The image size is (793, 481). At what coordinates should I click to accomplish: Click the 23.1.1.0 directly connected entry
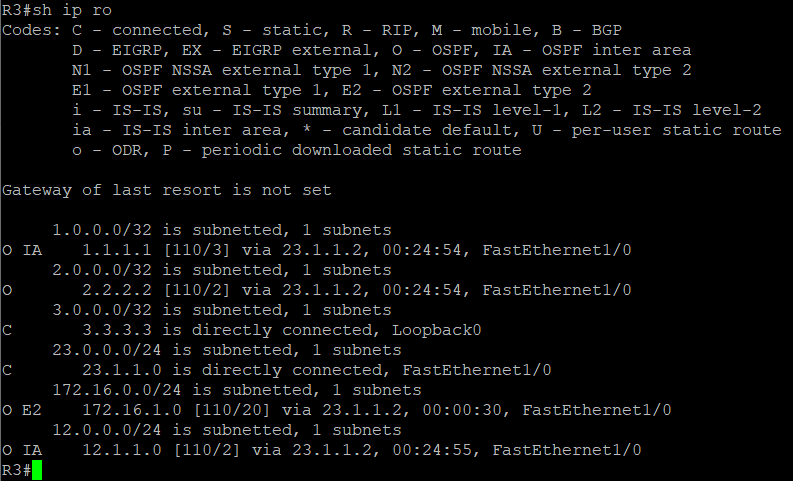277,370
